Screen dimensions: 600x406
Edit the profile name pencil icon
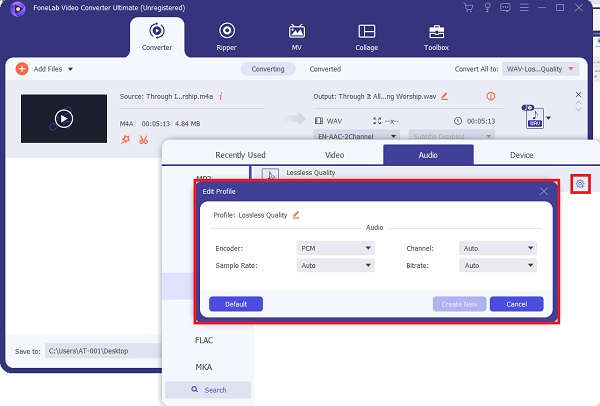(296, 215)
